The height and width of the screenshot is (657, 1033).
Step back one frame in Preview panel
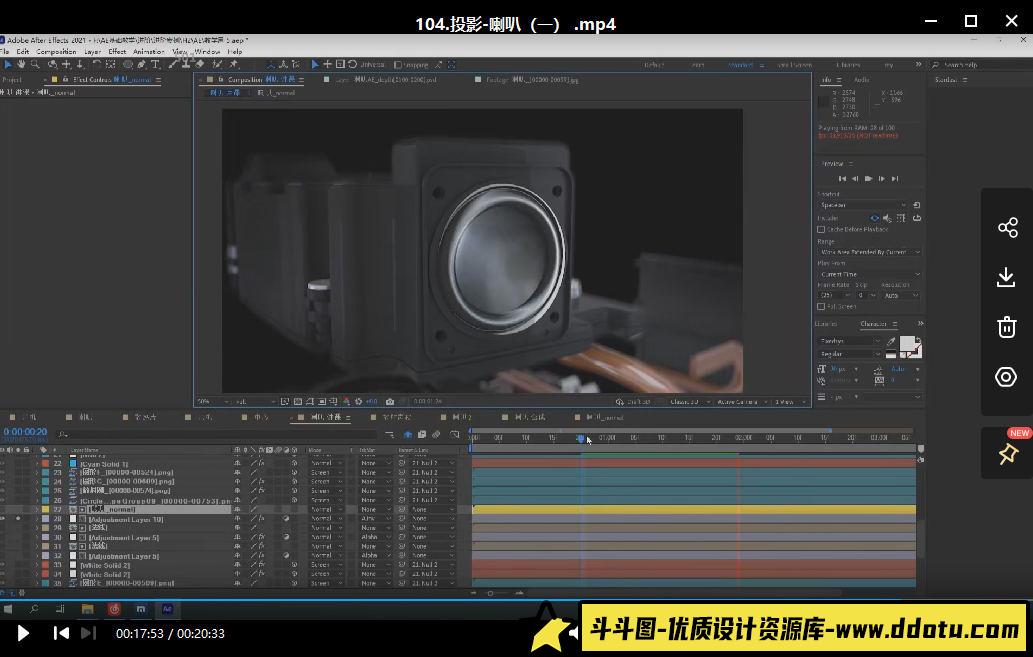[x=855, y=179]
